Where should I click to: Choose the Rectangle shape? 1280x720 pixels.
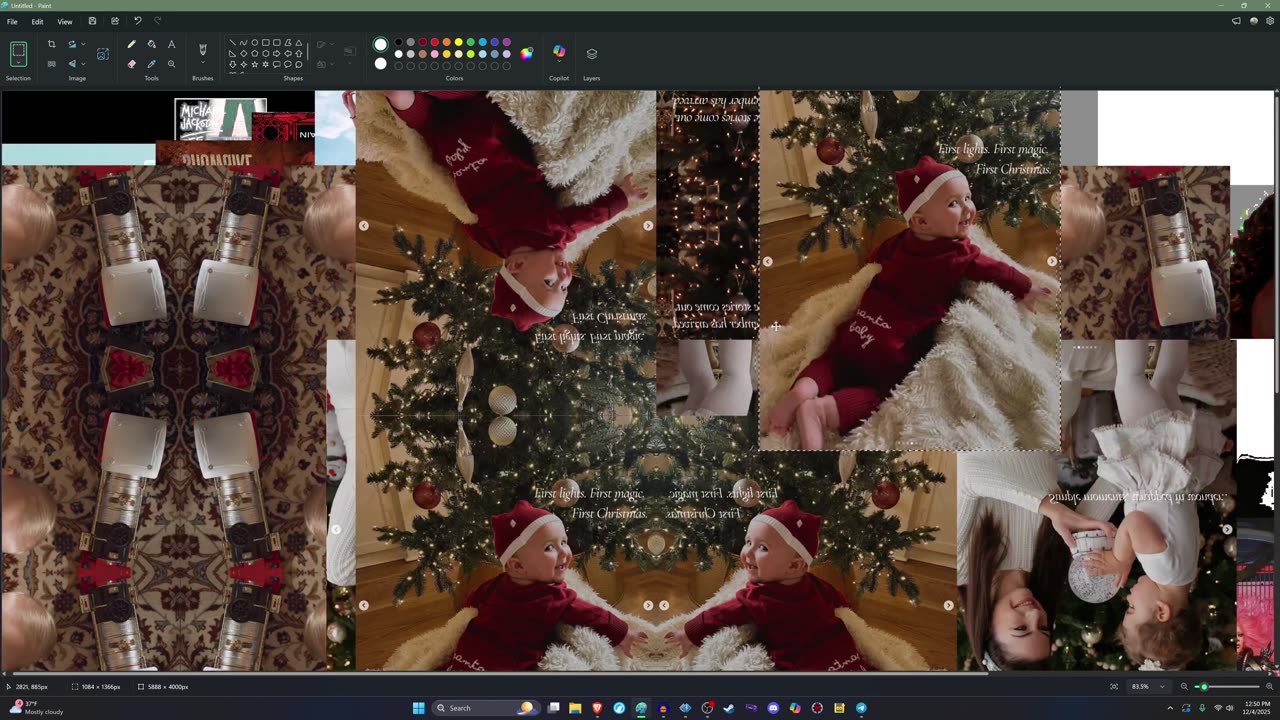(266, 43)
